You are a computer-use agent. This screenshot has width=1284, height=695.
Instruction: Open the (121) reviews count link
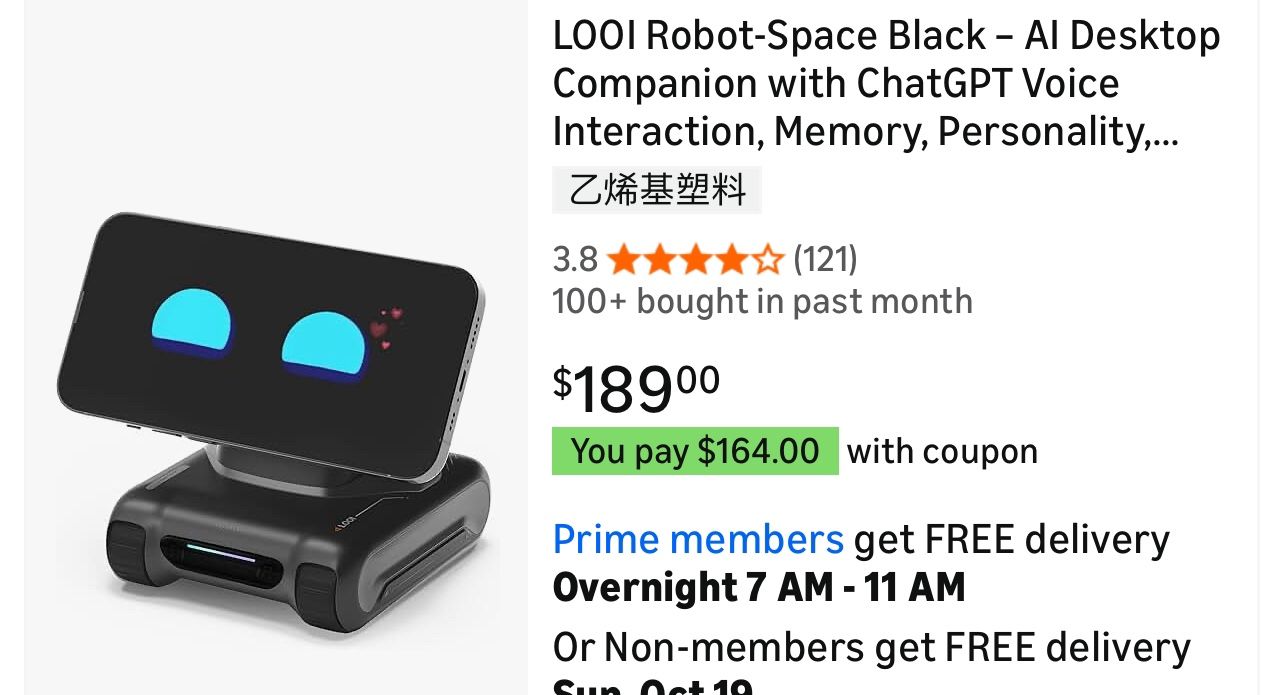click(825, 260)
